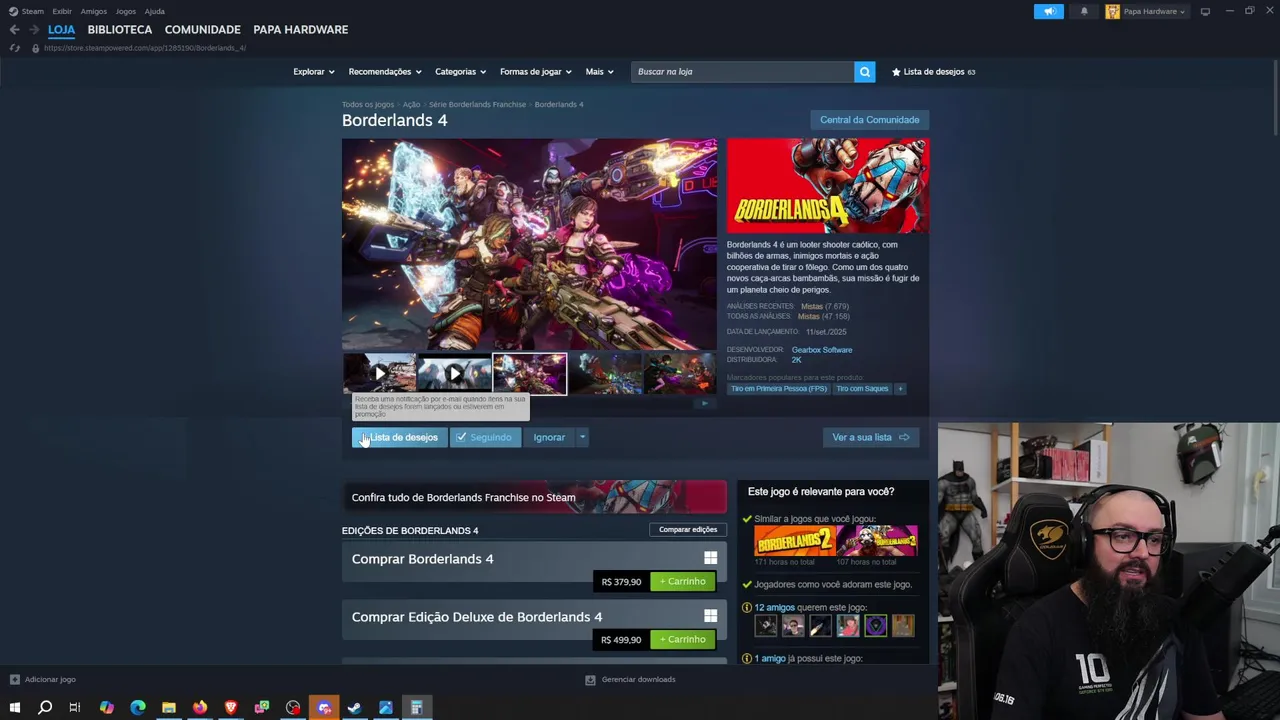
Task: Click the Gerenciar downloads icon
Action: click(590, 679)
